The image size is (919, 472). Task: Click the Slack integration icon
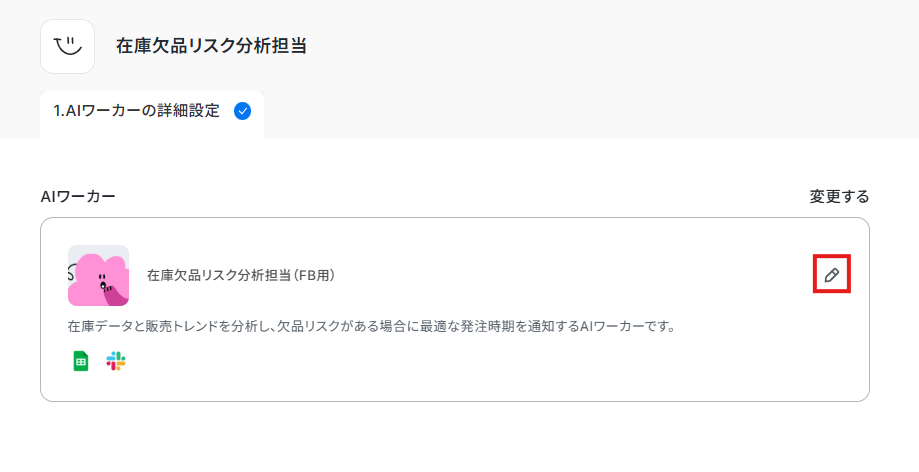[116, 361]
